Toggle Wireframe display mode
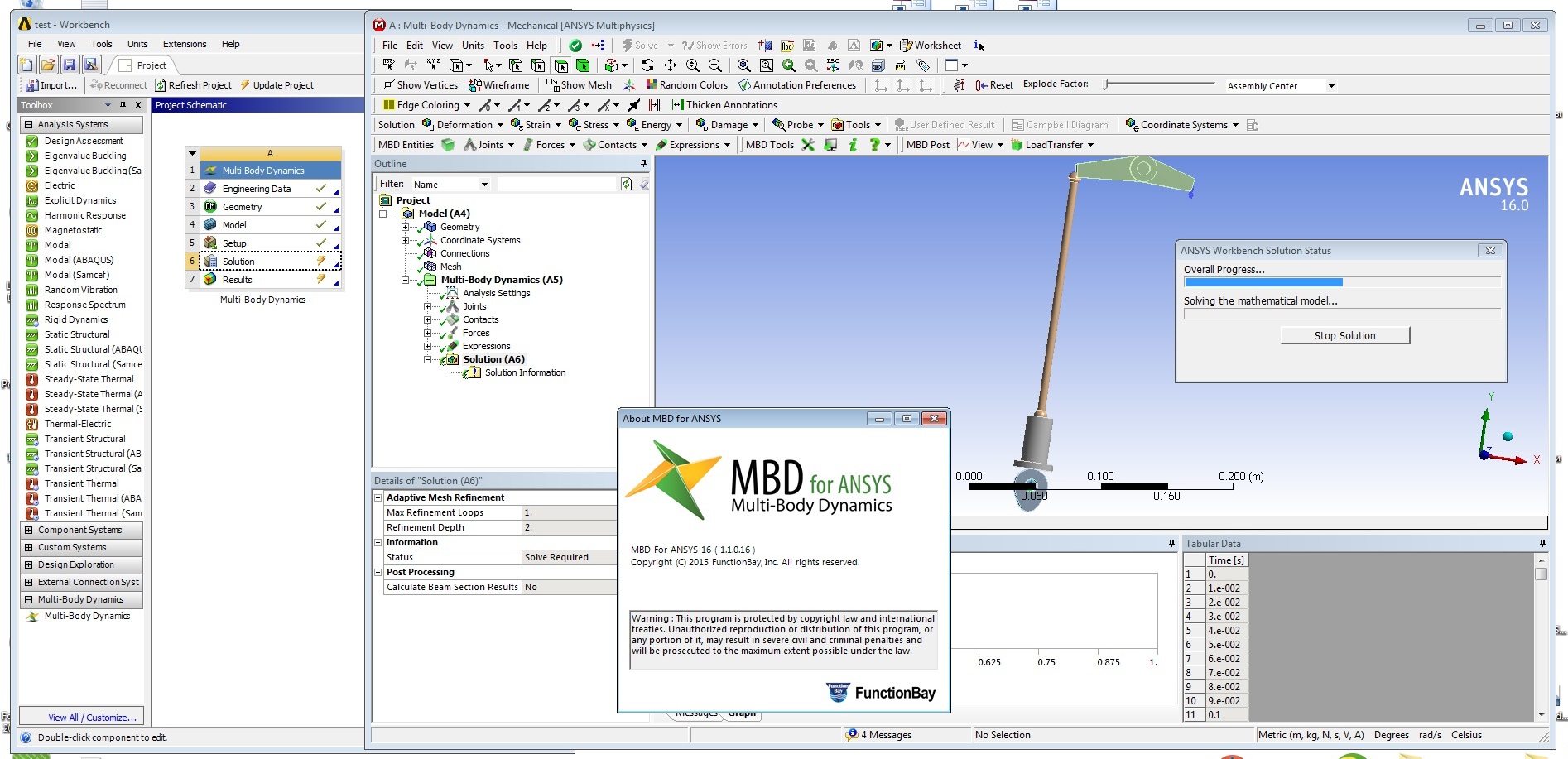The height and width of the screenshot is (759, 1568). click(498, 84)
